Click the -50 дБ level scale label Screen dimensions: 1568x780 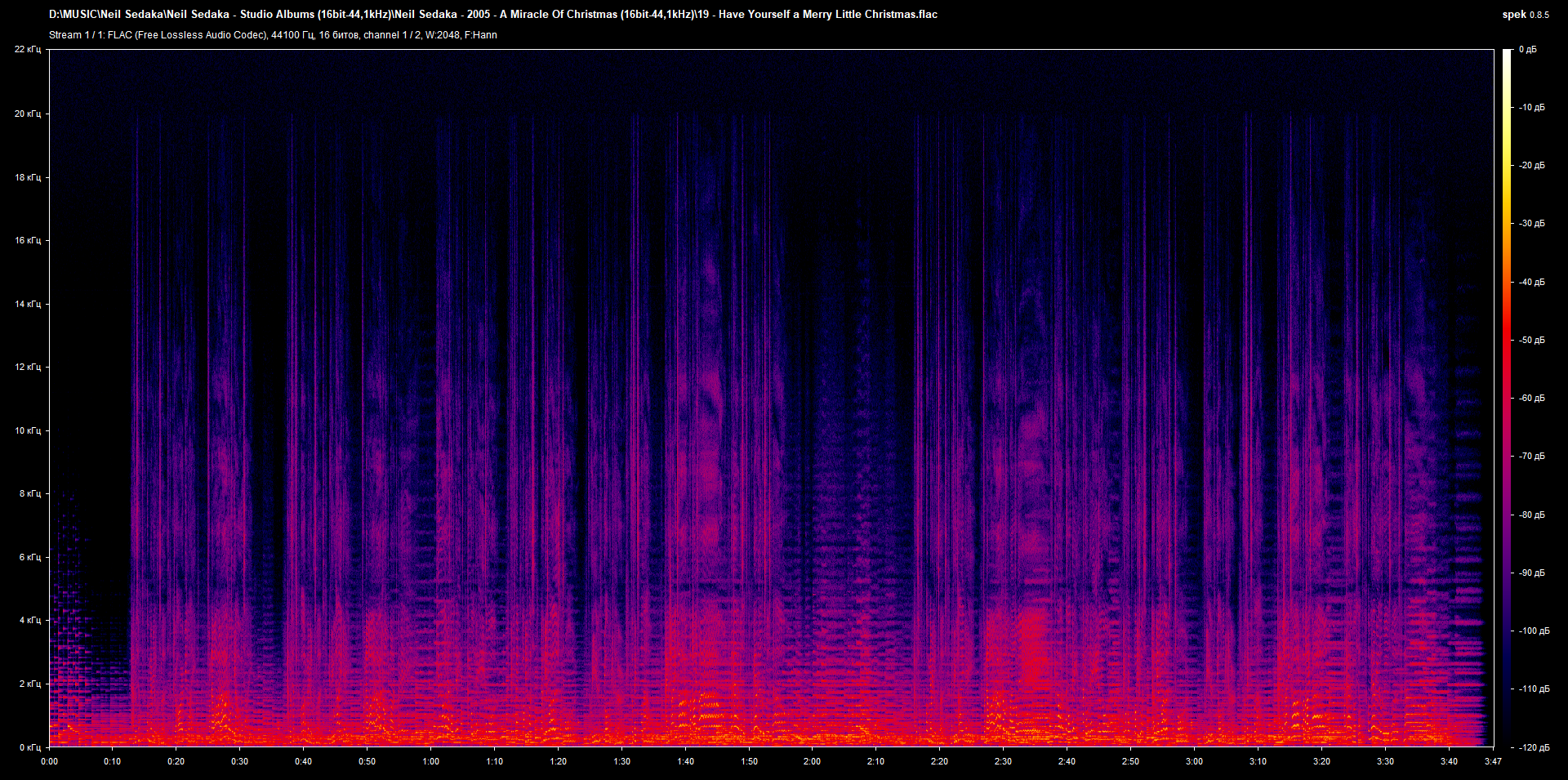[1531, 341]
